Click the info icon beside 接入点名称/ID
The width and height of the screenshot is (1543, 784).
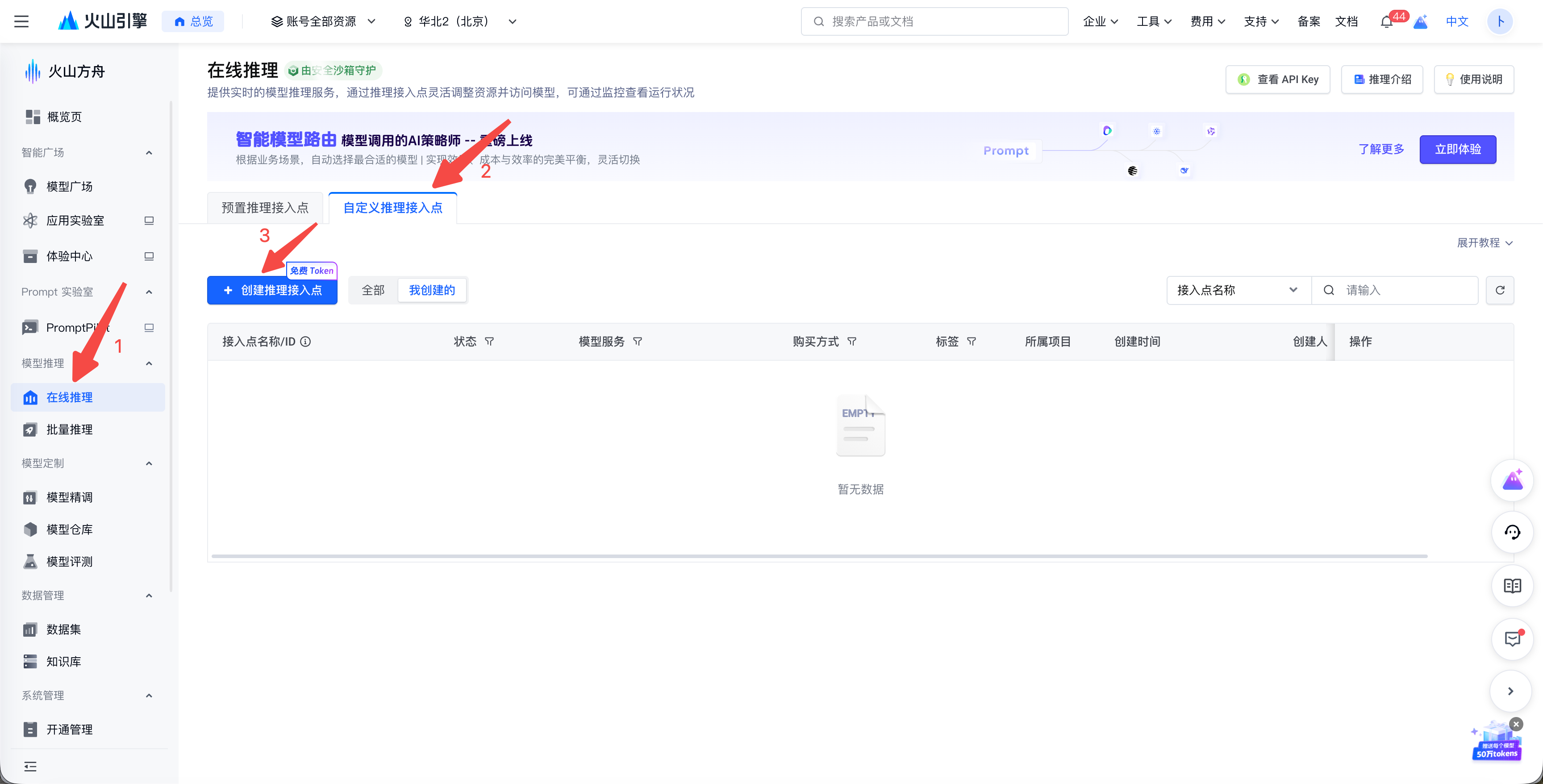[305, 342]
